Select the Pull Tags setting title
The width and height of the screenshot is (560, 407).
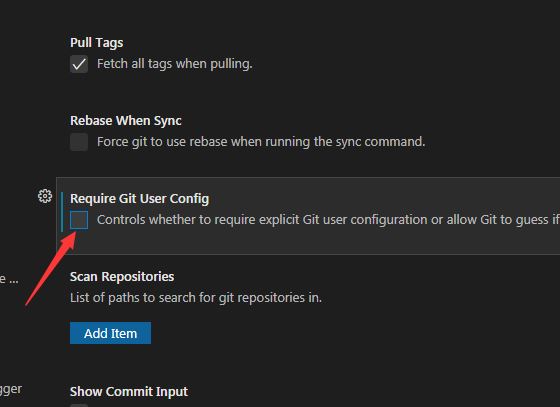96,43
